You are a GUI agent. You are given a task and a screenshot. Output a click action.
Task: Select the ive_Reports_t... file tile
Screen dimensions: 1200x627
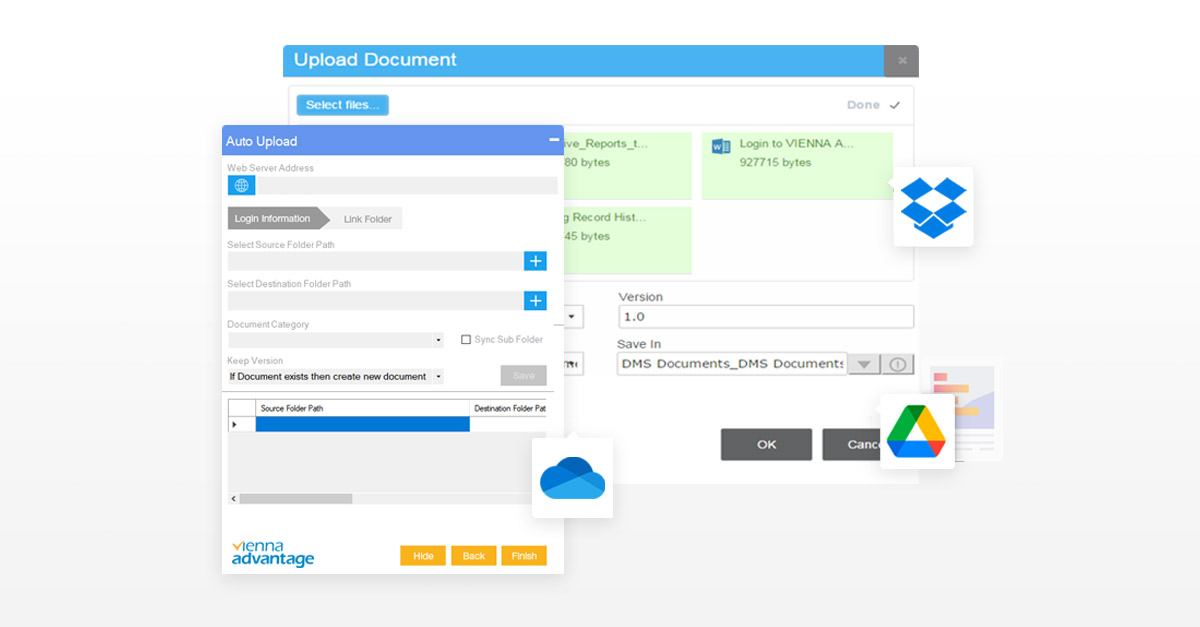pos(627,166)
